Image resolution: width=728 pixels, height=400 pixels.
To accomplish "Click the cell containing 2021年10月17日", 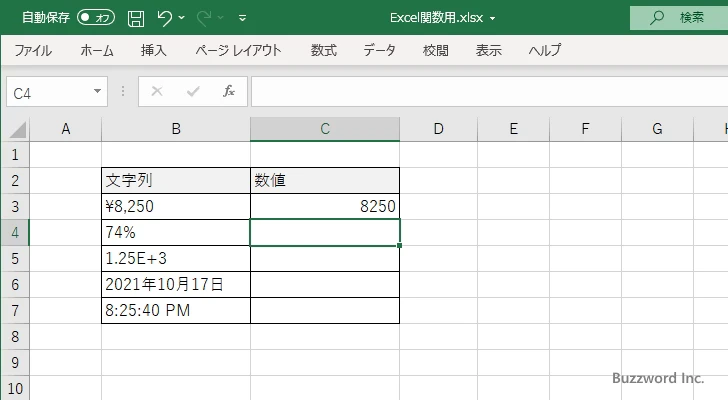I will click(x=176, y=284).
